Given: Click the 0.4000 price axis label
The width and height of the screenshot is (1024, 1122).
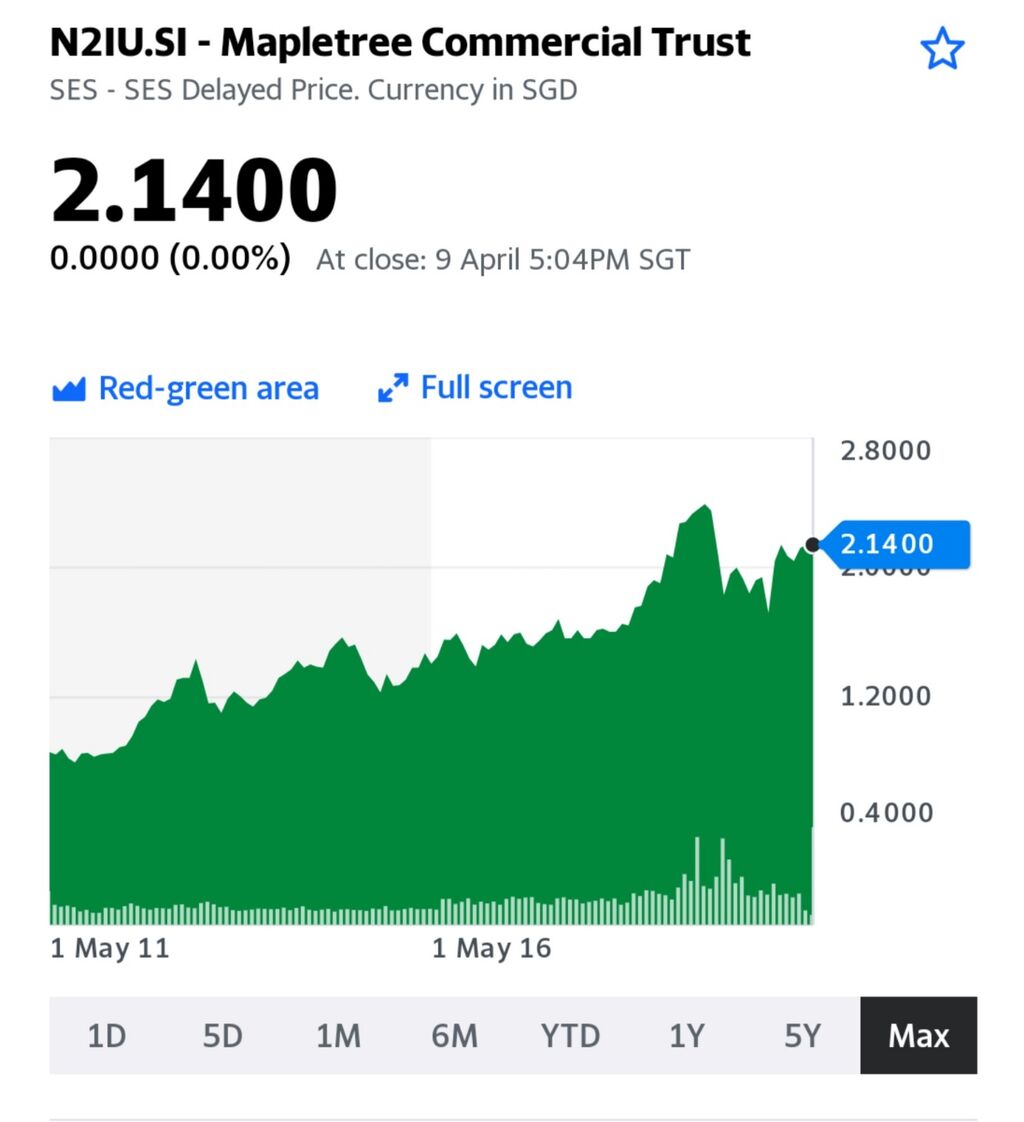Looking at the screenshot, I should coord(886,813).
